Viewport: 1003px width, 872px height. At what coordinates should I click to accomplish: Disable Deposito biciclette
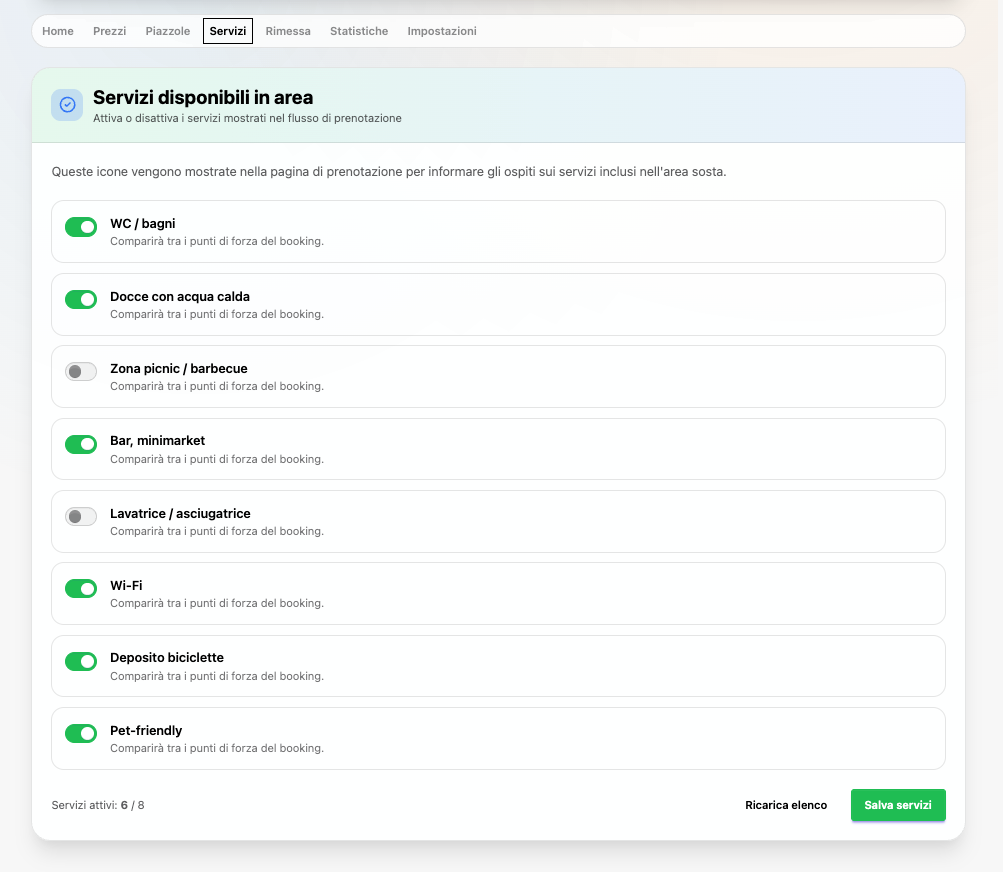(81, 661)
